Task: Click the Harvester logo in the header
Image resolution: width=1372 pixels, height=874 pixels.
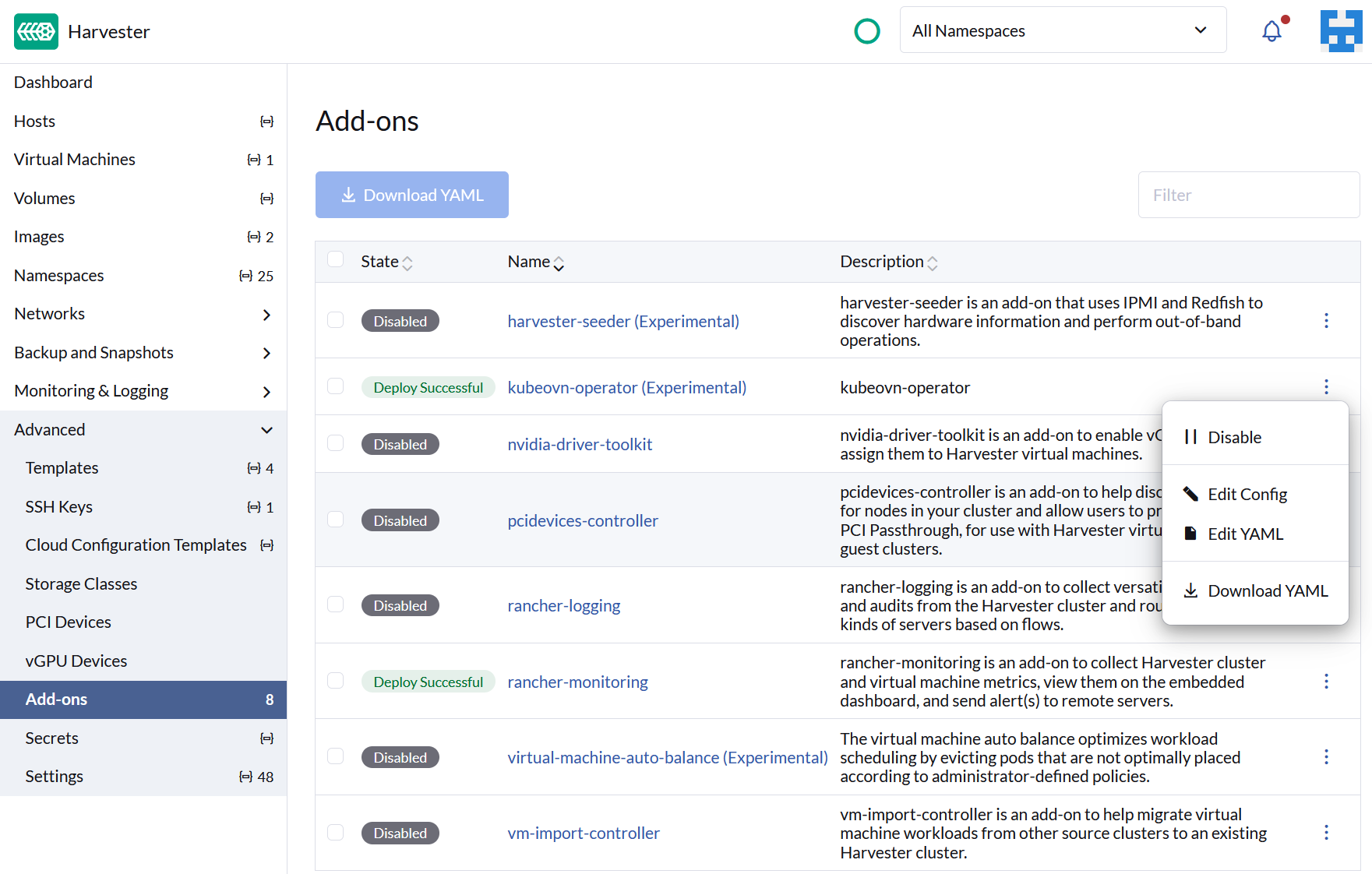Action: click(x=36, y=31)
